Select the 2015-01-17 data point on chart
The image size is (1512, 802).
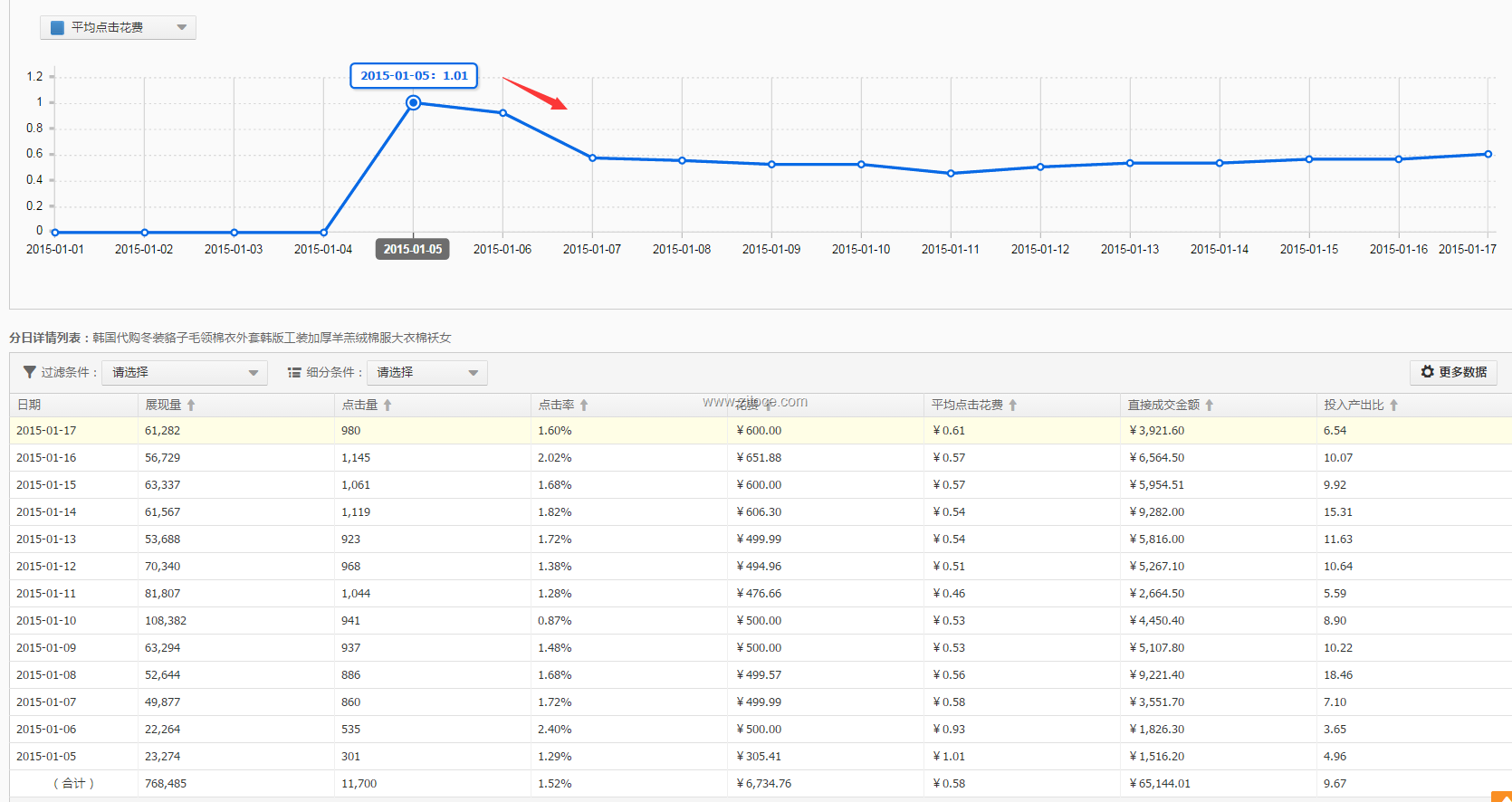(1488, 154)
